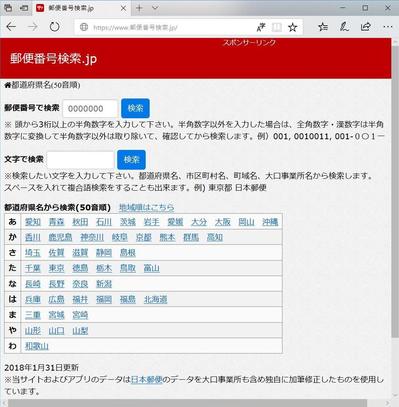This screenshot has height=407, width=399.
Task: Click the home icon beside 都道府県名
Action: point(8,85)
